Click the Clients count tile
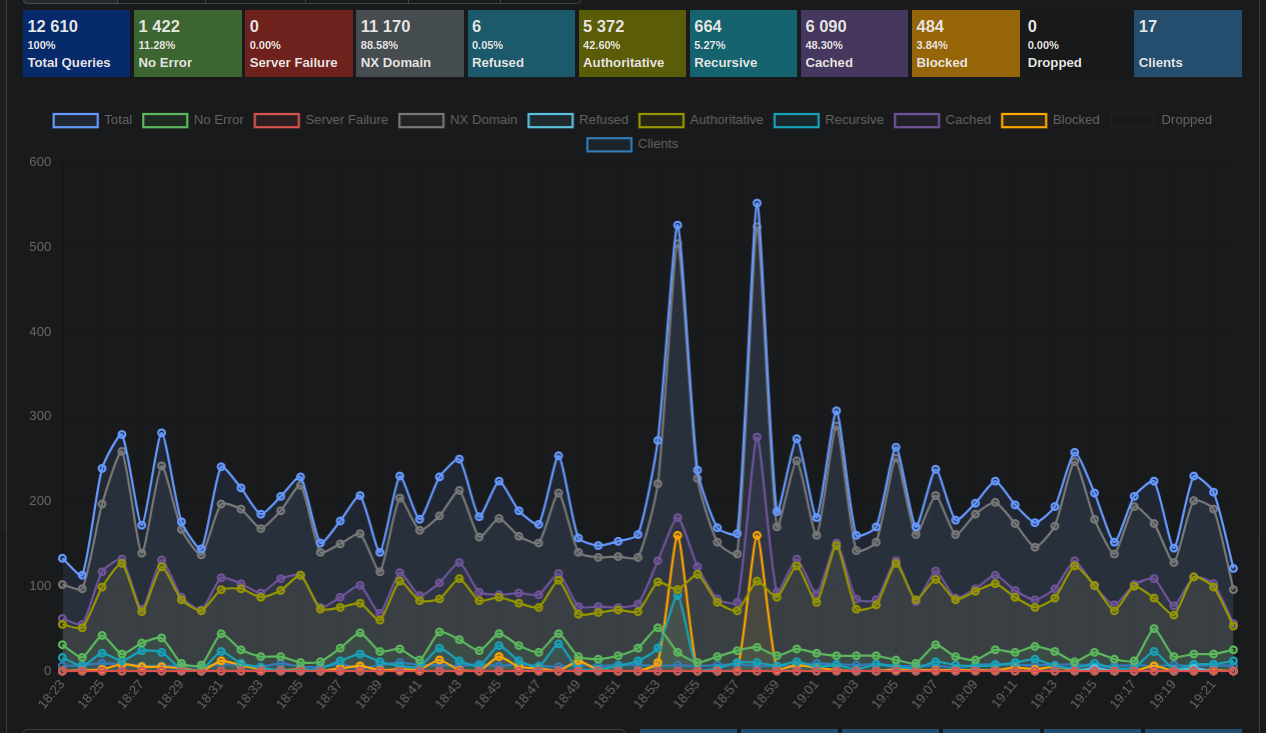 click(x=1187, y=44)
